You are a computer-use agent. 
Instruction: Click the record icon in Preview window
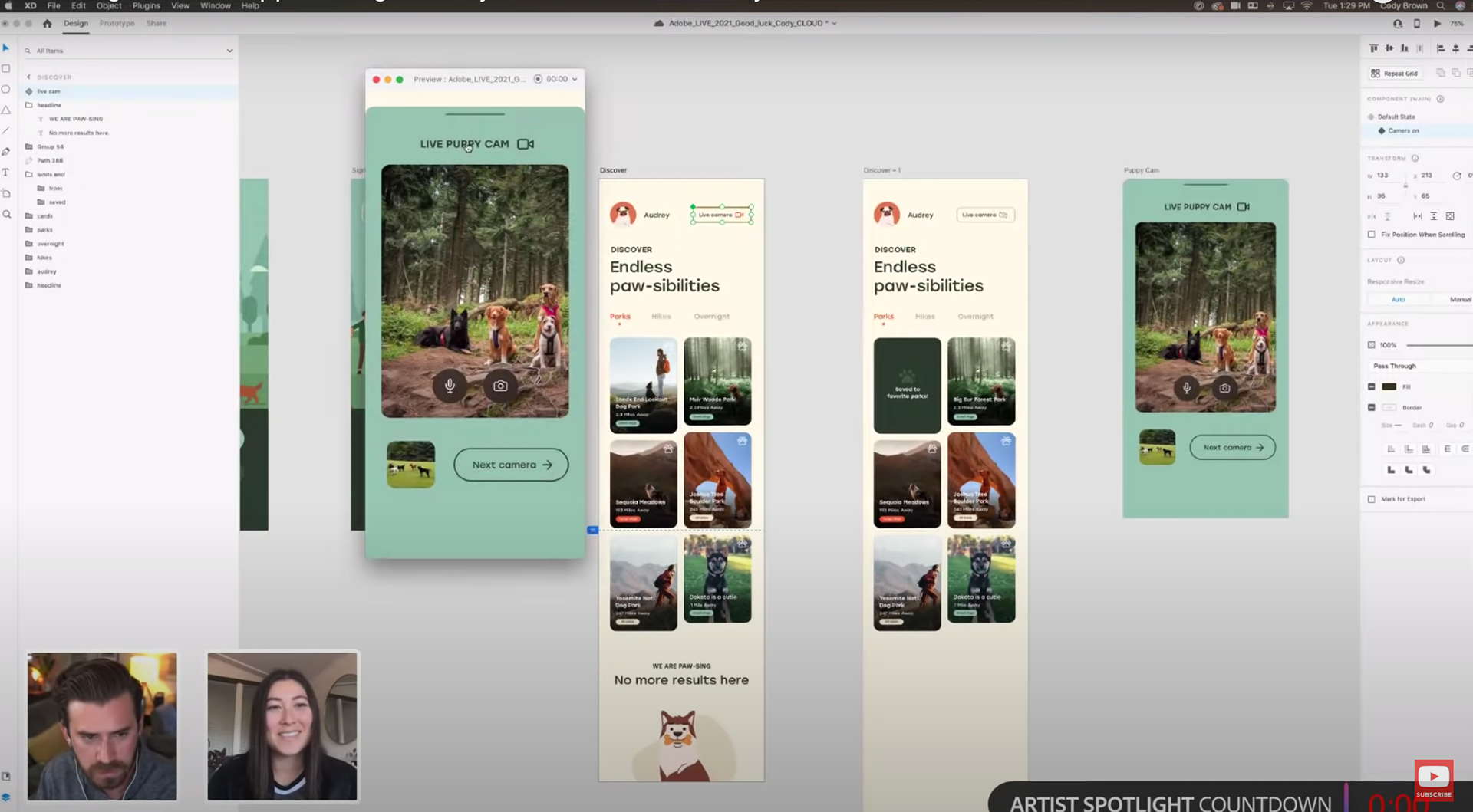click(x=538, y=79)
